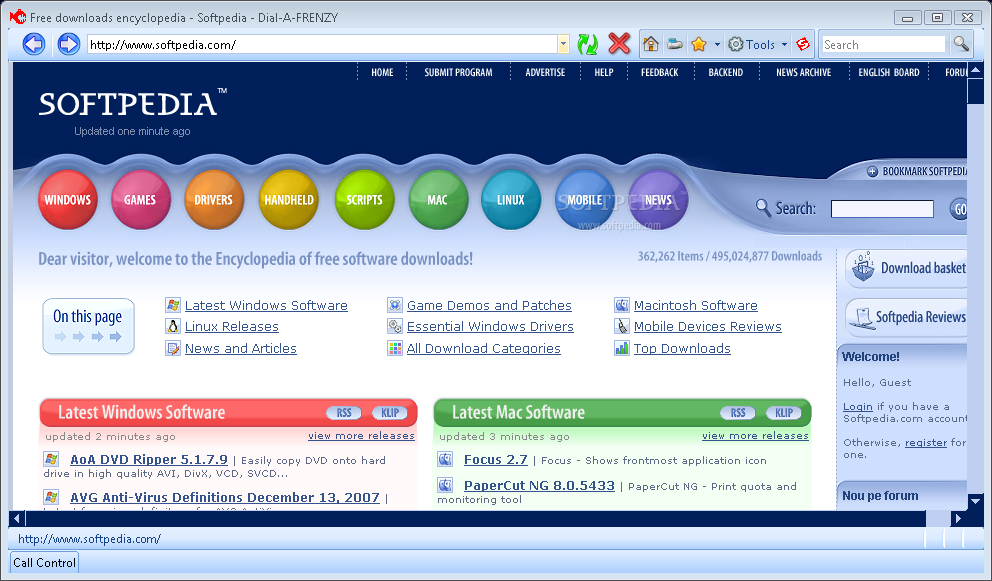Click the plus icon beside Bookmark Softpedia
This screenshot has width=992, height=581.
[872, 172]
